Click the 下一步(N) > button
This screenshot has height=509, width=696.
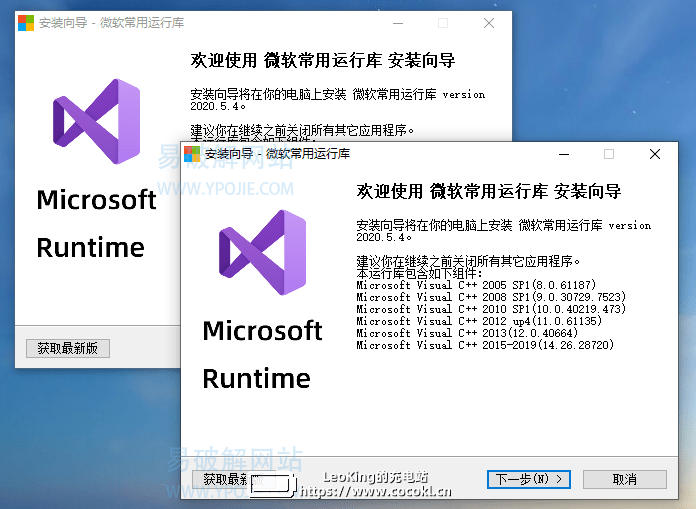[529, 479]
